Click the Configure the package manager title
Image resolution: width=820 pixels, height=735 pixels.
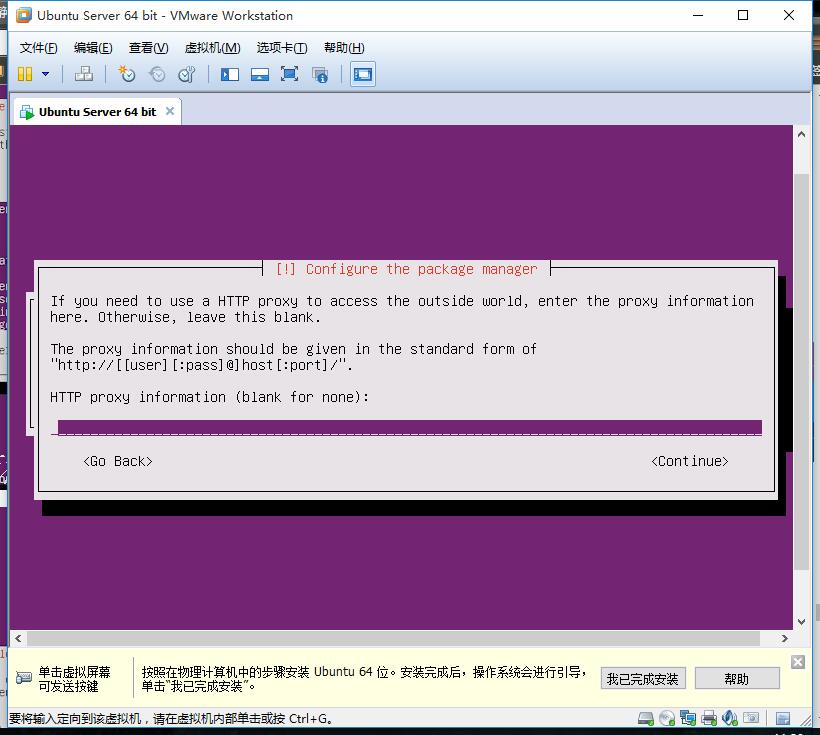pyautogui.click(x=407, y=269)
